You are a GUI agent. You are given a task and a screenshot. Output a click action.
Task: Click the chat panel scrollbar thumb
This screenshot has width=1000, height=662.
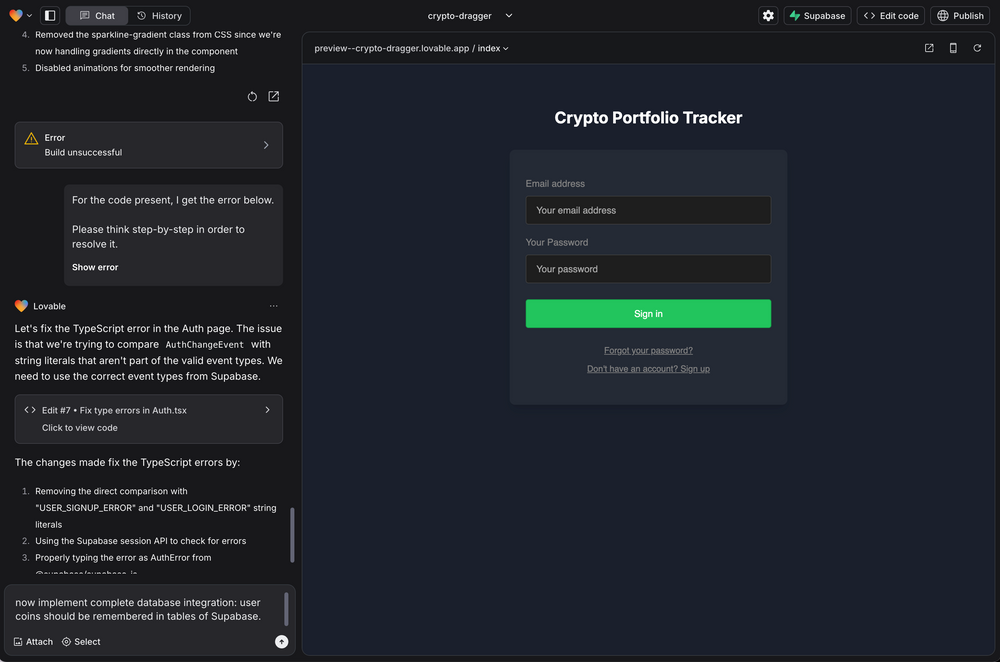click(292, 535)
